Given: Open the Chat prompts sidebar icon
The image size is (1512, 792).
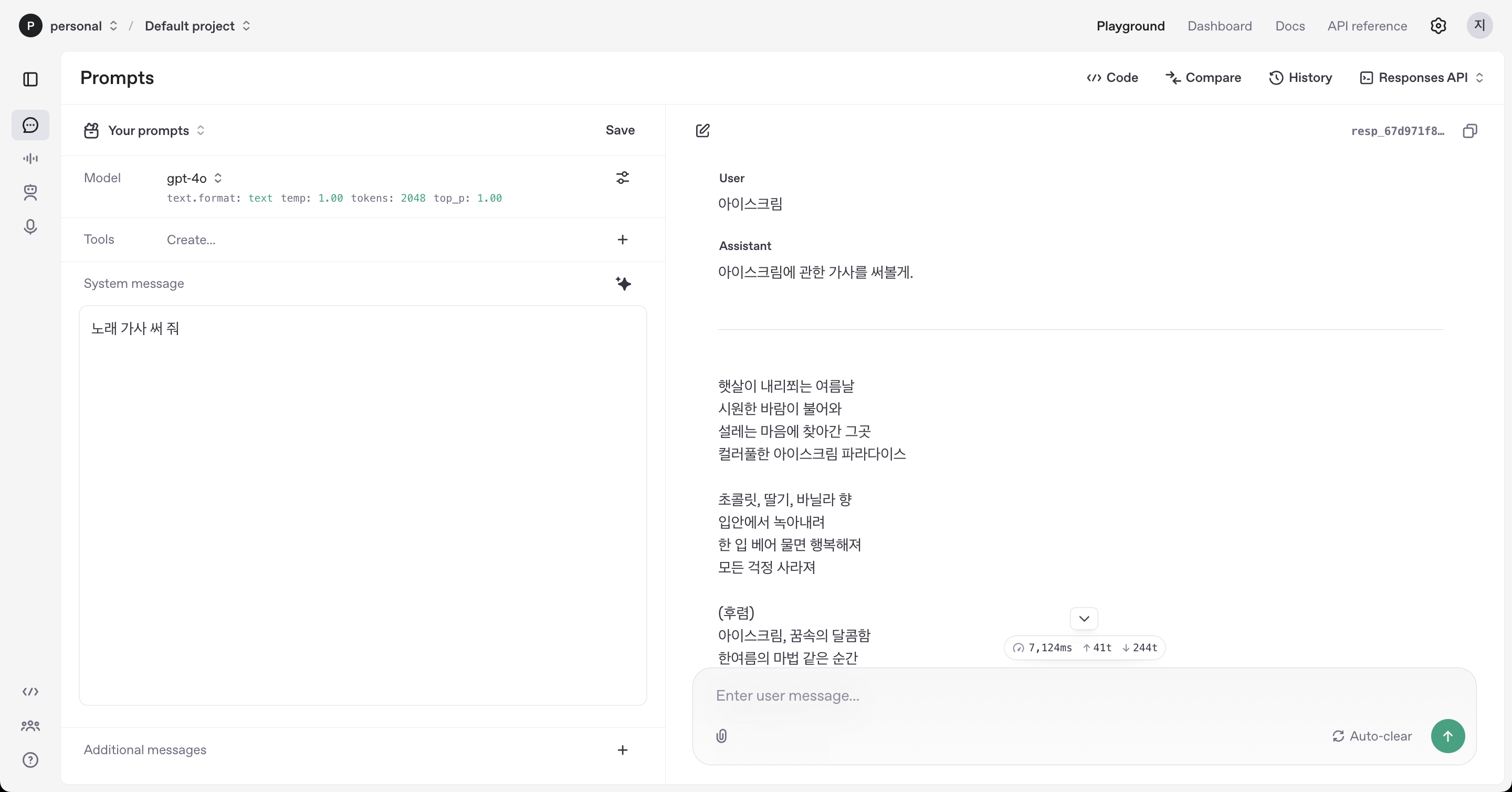Looking at the screenshot, I should 30,125.
